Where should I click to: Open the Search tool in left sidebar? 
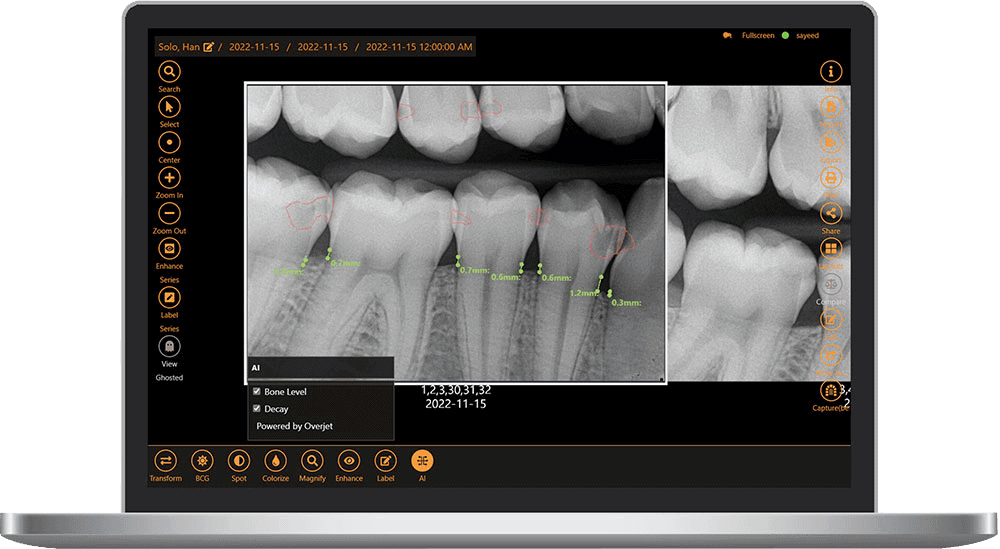tap(169, 71)
